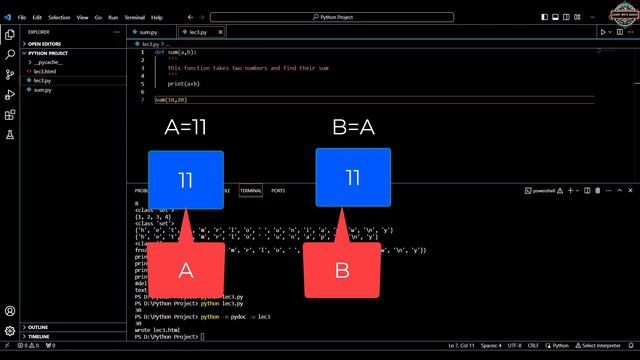The image size is (640, 360).
Task: Toggle the secondary side bar layout
Action: (x=566, y=17)
